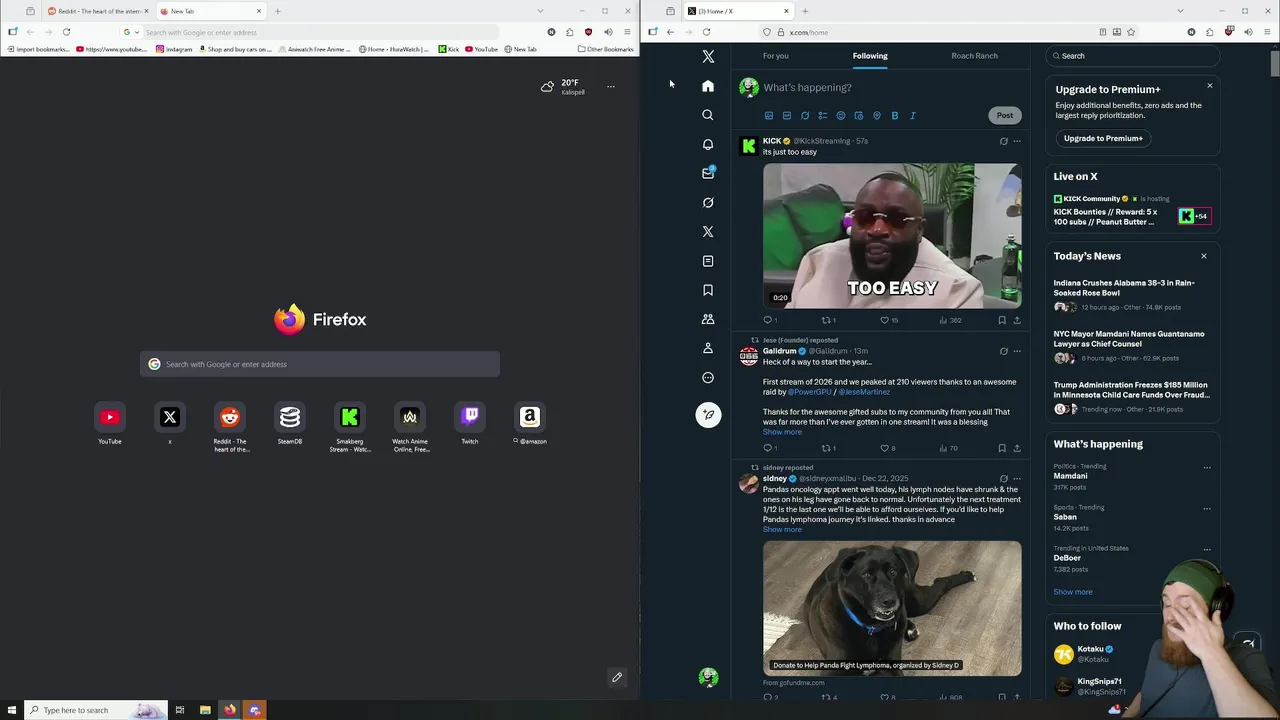Image resolution: width=1280 pixels, height=720 pixels.
Task: Open Premium X icon in sidebar
Action: click(708, 231)
